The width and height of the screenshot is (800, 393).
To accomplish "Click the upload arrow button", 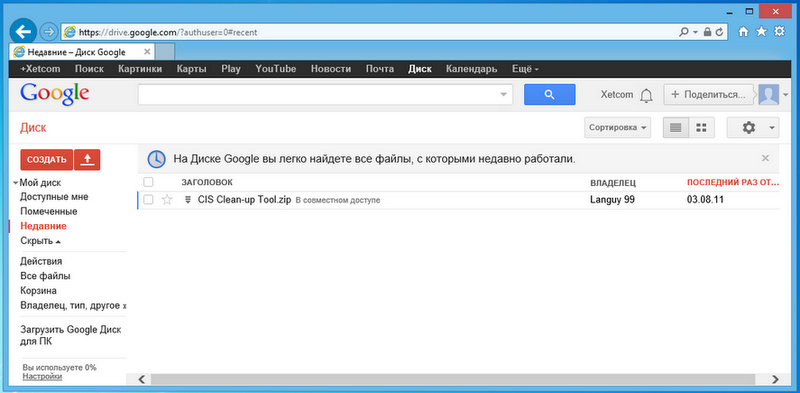I will click(87, 160).
